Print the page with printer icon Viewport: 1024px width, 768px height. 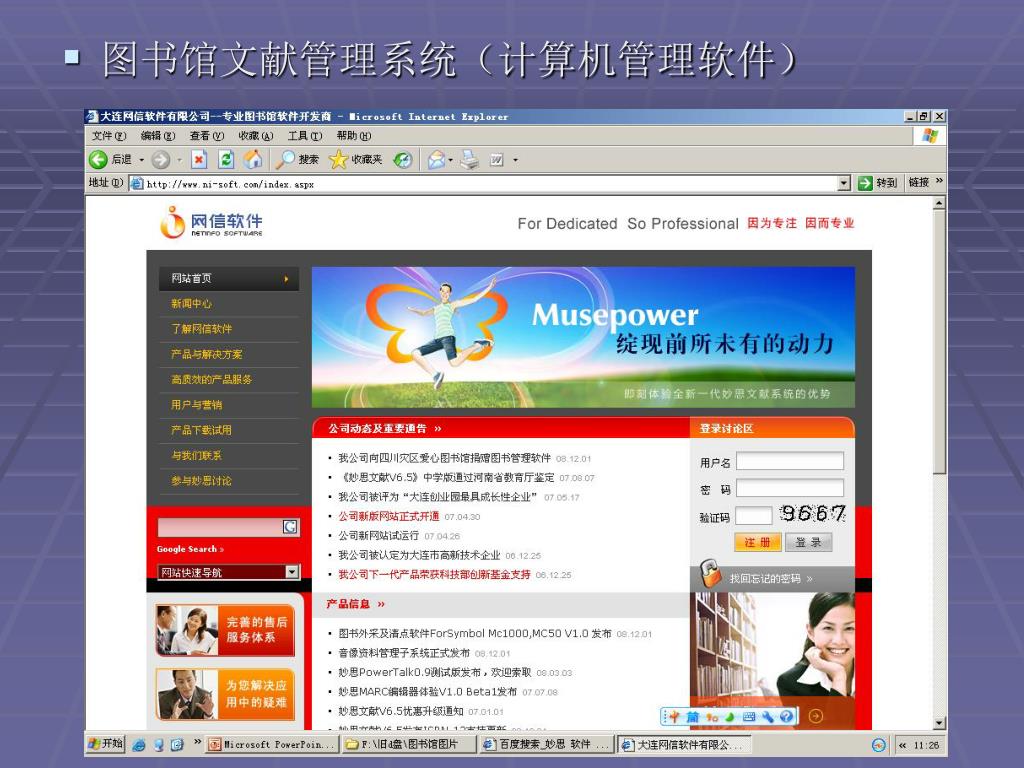click(470, 159)
